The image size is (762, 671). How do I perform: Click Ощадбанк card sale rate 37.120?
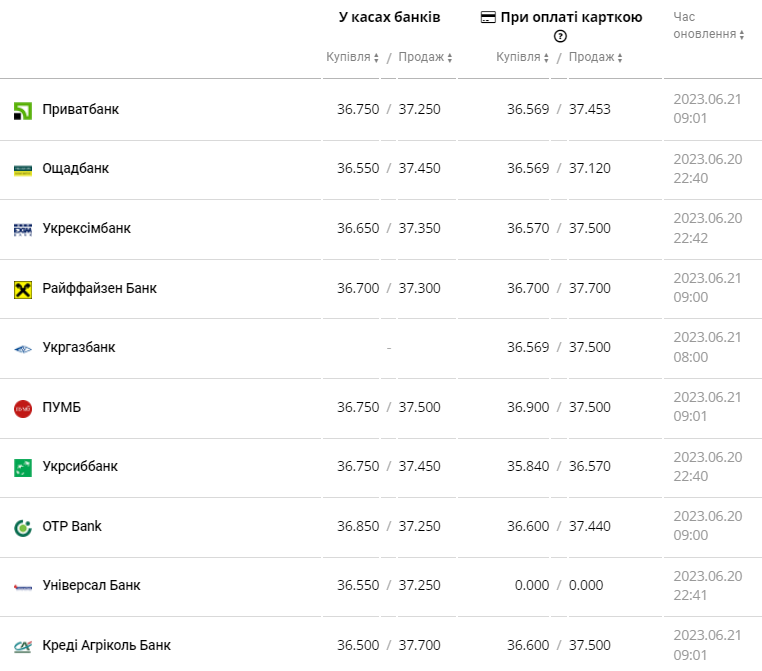(x=589, y=169)
